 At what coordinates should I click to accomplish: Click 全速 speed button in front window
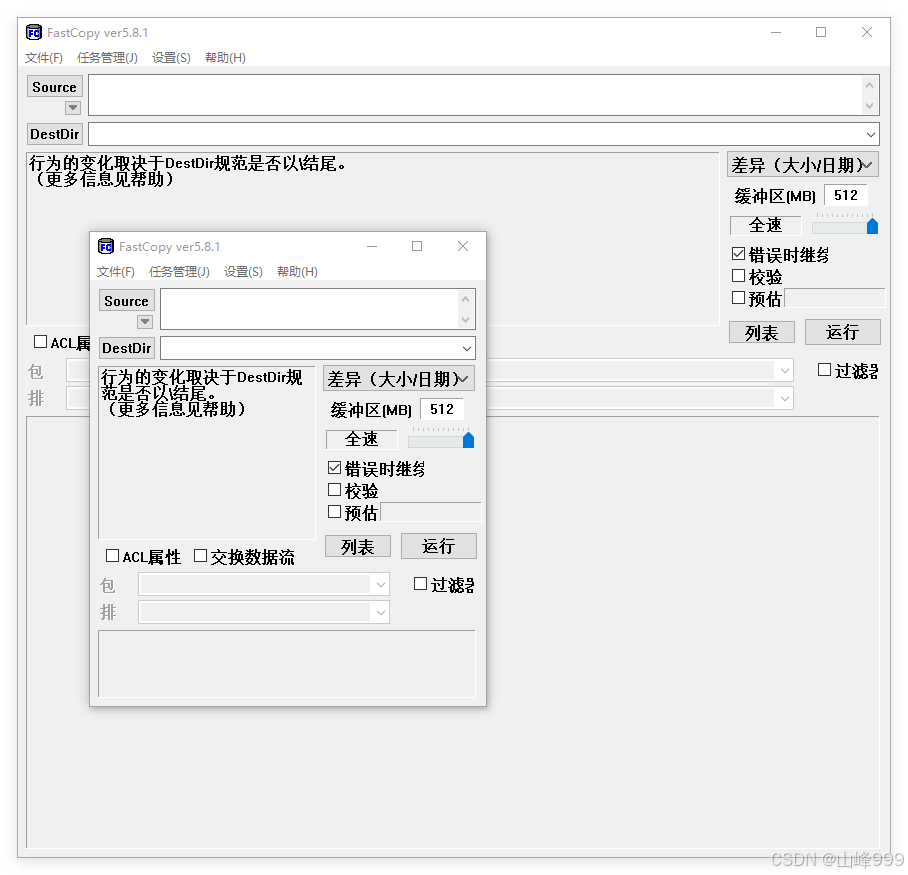point(361,439)
